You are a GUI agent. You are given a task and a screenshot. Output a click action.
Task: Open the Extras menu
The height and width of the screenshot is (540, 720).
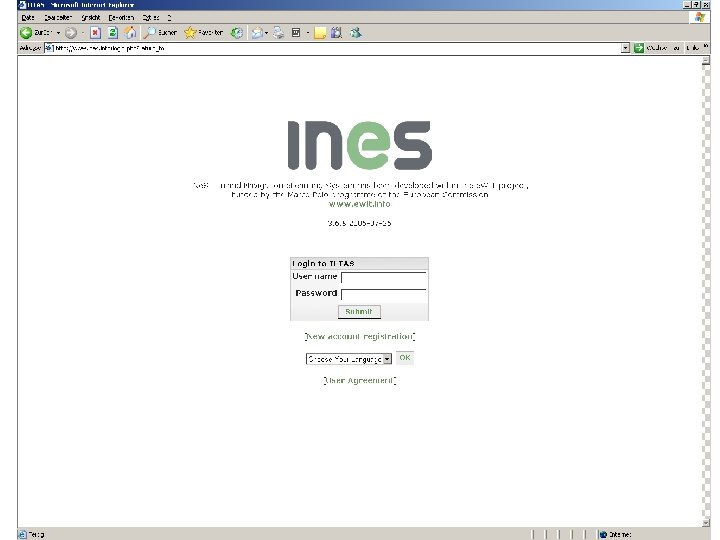(x=151, y=17)
